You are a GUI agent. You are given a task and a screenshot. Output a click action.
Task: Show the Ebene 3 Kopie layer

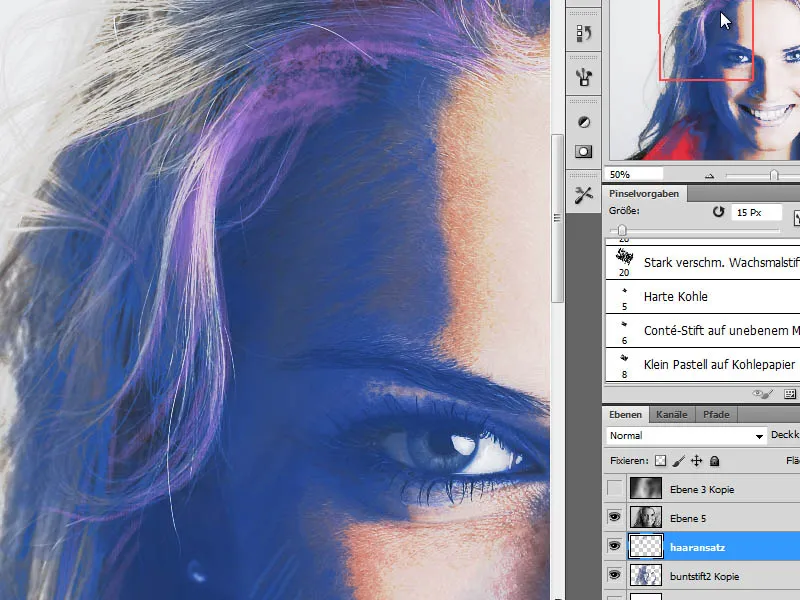[x=614, y=489]
